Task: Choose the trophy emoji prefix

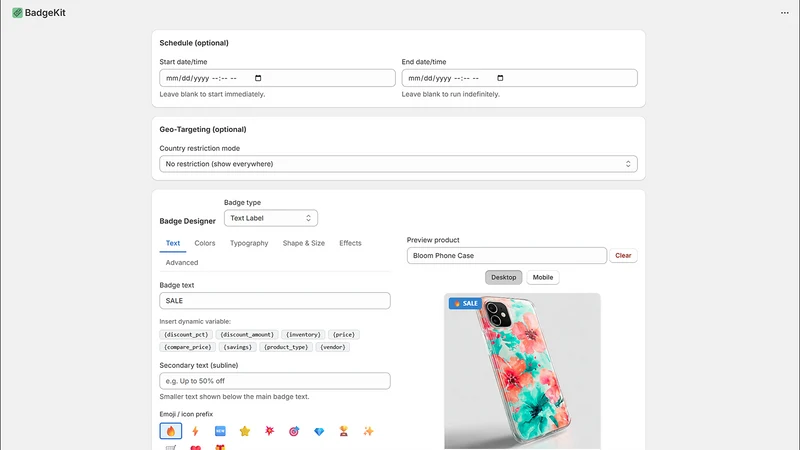Action: 343,431
